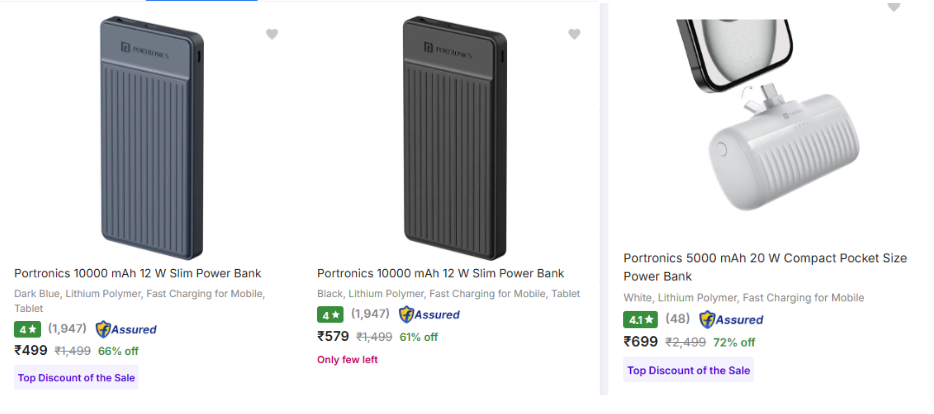Add Dark Blue power bank to wishlist

tap(272, 34)
